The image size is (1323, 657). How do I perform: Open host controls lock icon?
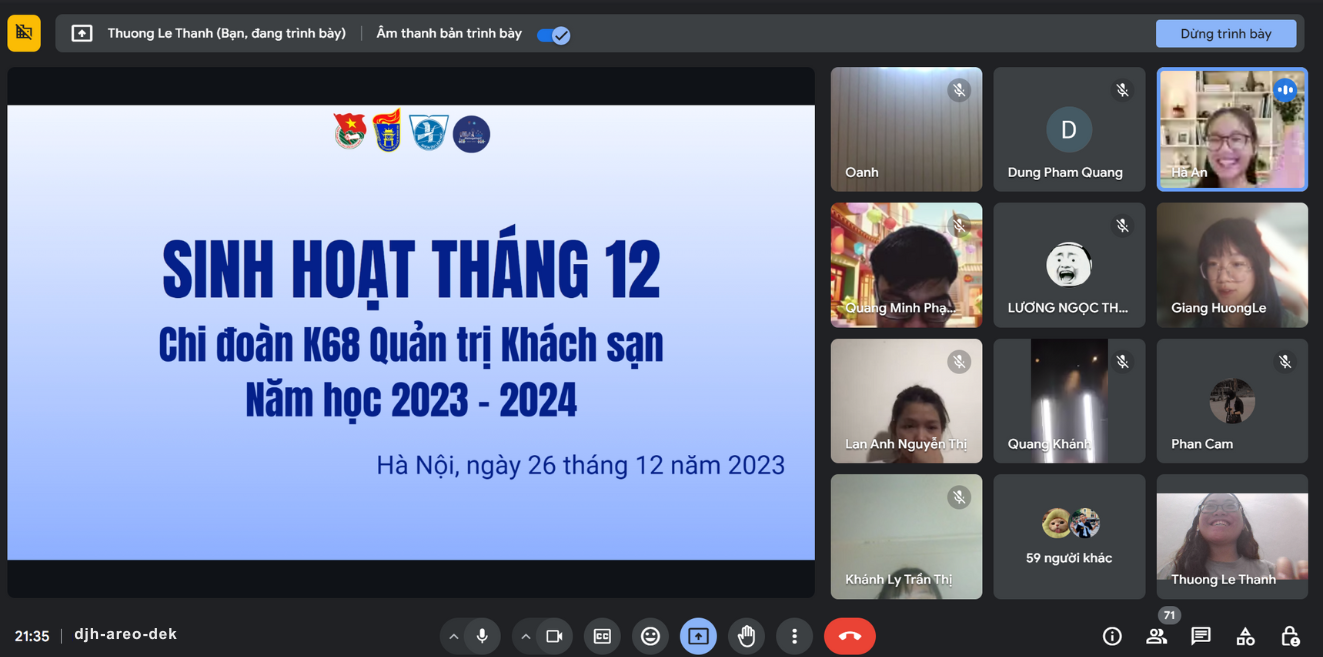(1290, 636)
